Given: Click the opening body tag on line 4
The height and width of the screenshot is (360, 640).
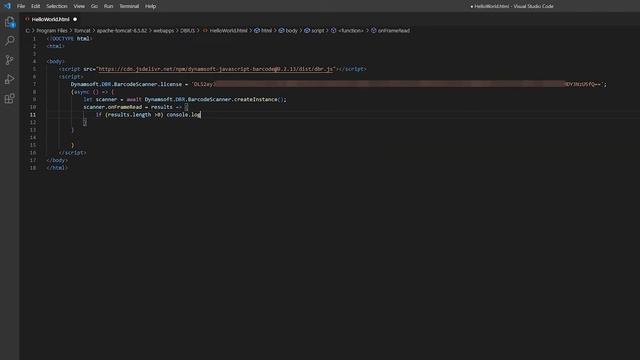Looking at the screenshot, I should click(55, 61).
